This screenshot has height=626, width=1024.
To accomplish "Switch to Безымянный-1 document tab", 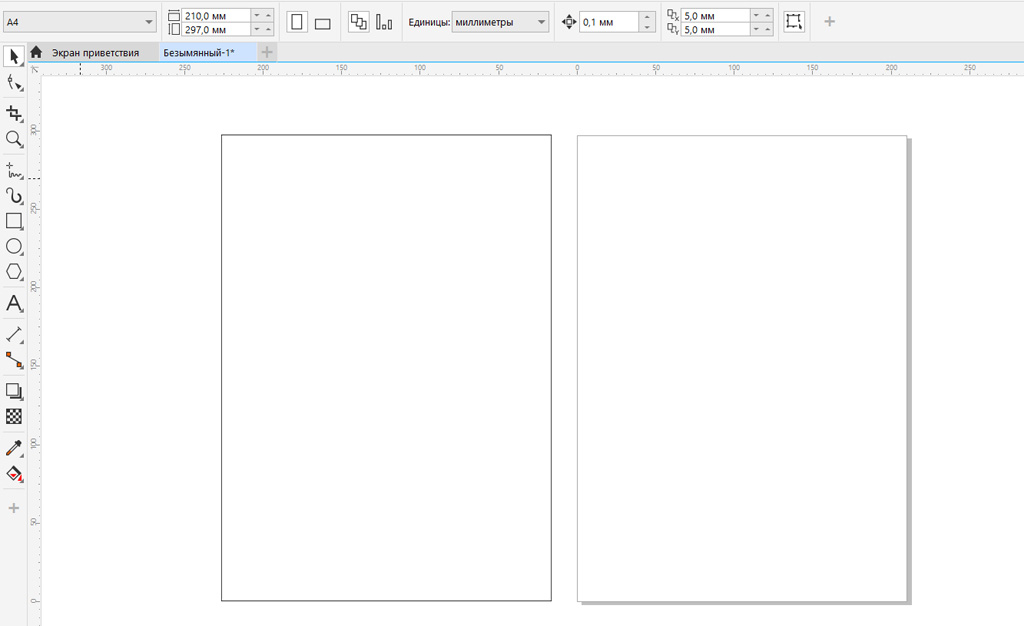I will (x=198, y=52).
